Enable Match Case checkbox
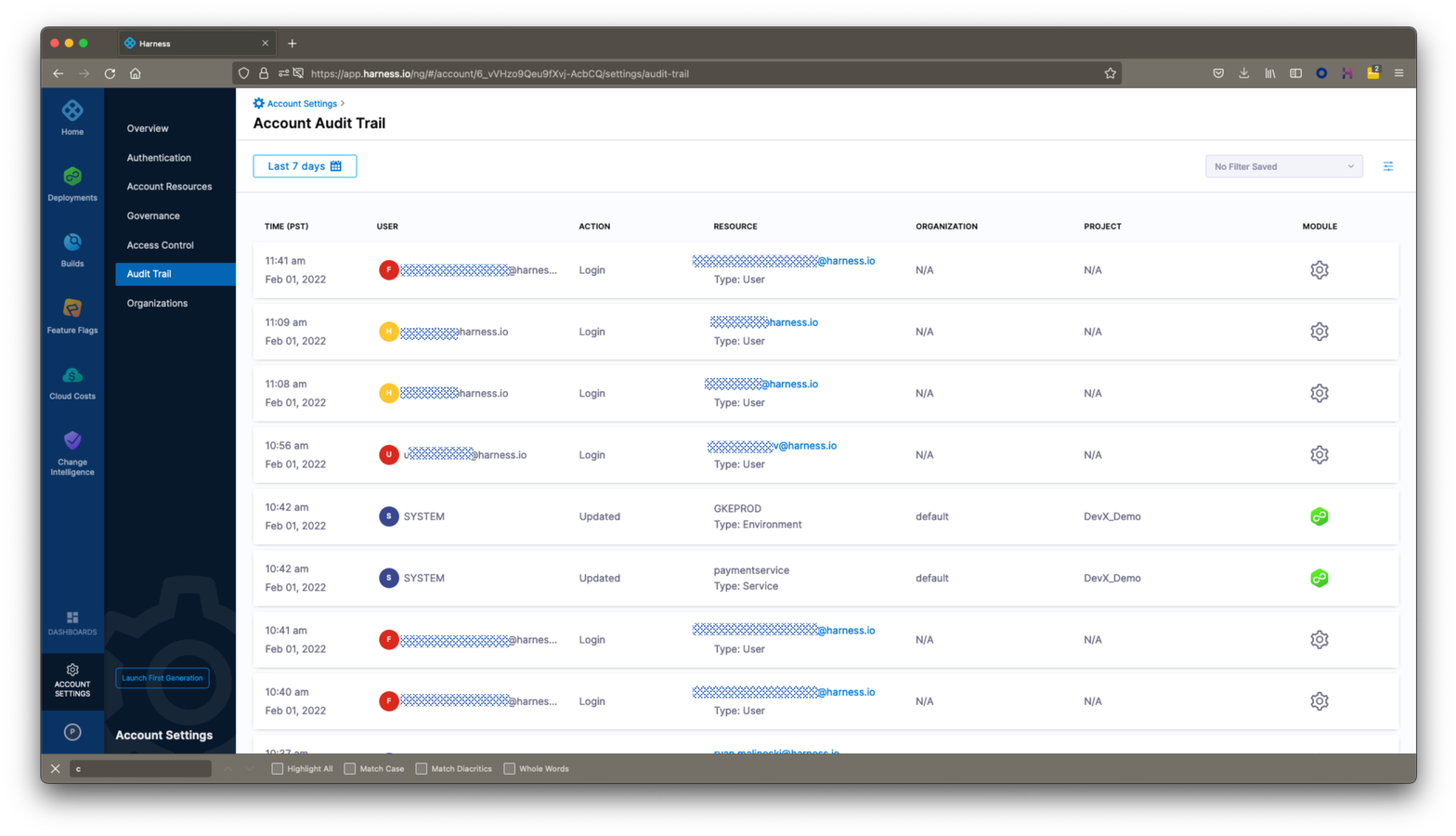This screenshot has height=836, width=1456. (x=350, y=768)
